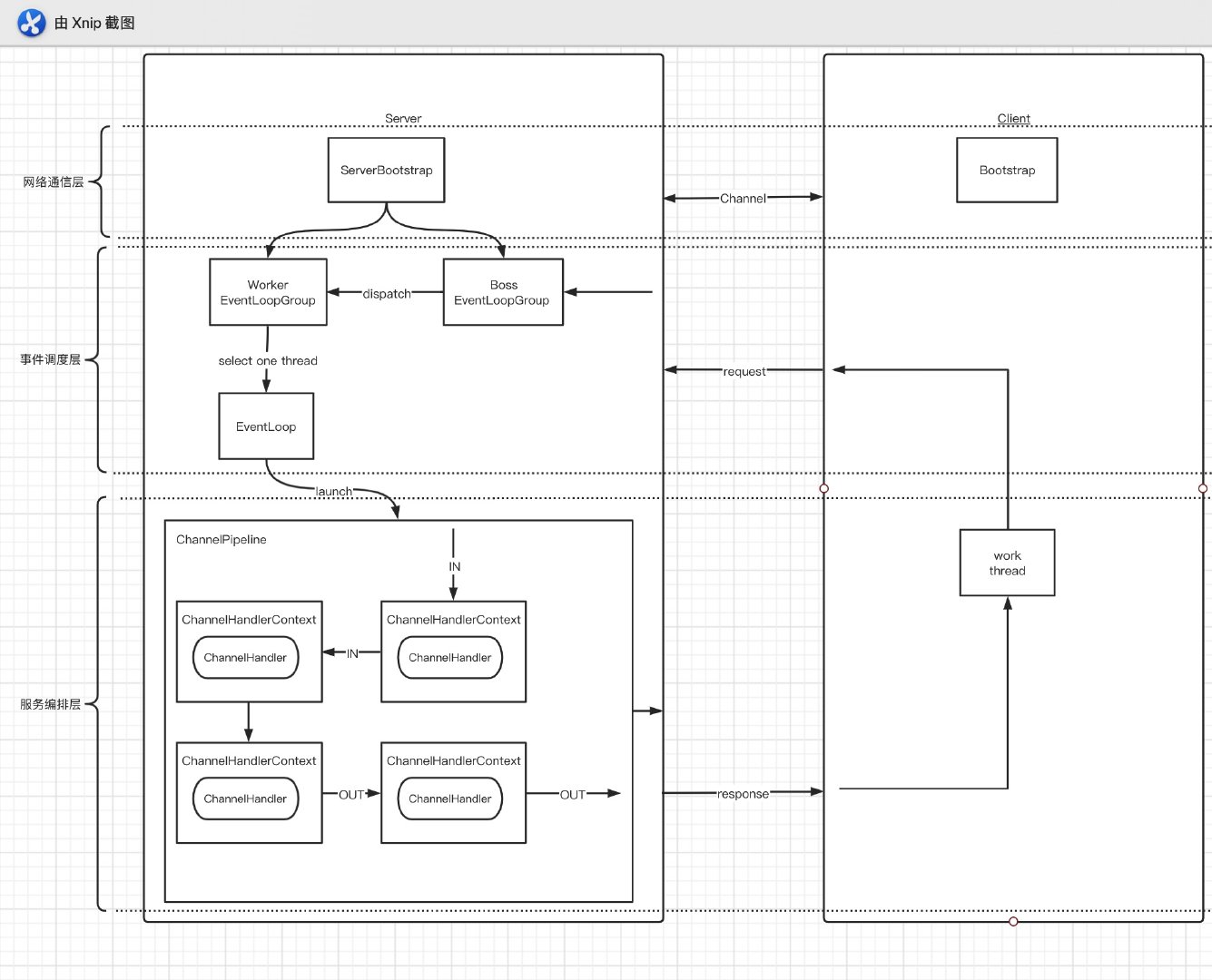Viewport: 1212px width, 980px height.
Task: Click the "response" arrow label
Action: 743,794
